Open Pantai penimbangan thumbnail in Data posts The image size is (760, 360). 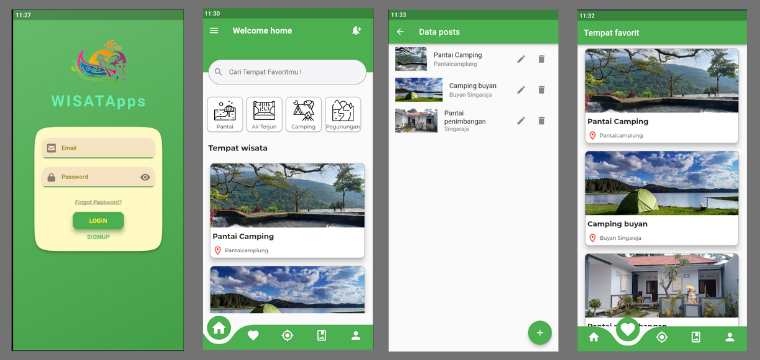pos(416,121)
